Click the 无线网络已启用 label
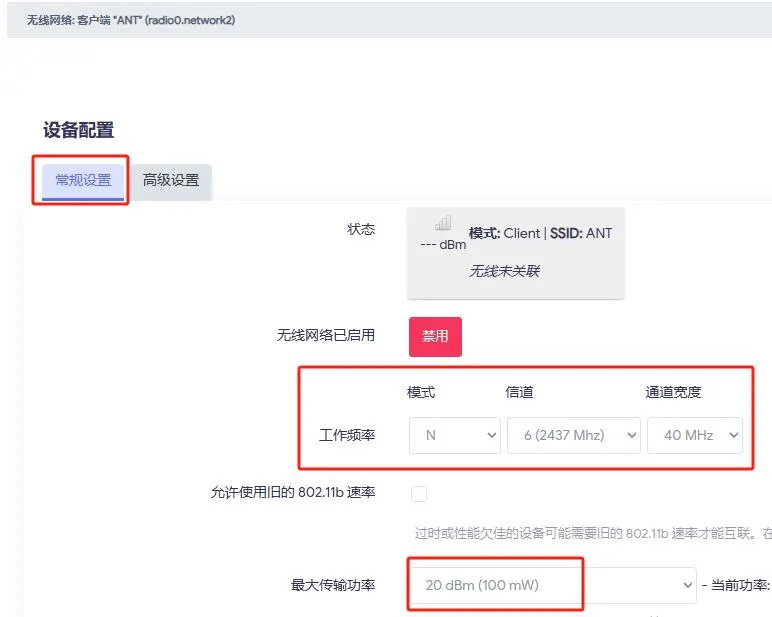The width and height of the screenshot is (772, 617). coord(325,335)
